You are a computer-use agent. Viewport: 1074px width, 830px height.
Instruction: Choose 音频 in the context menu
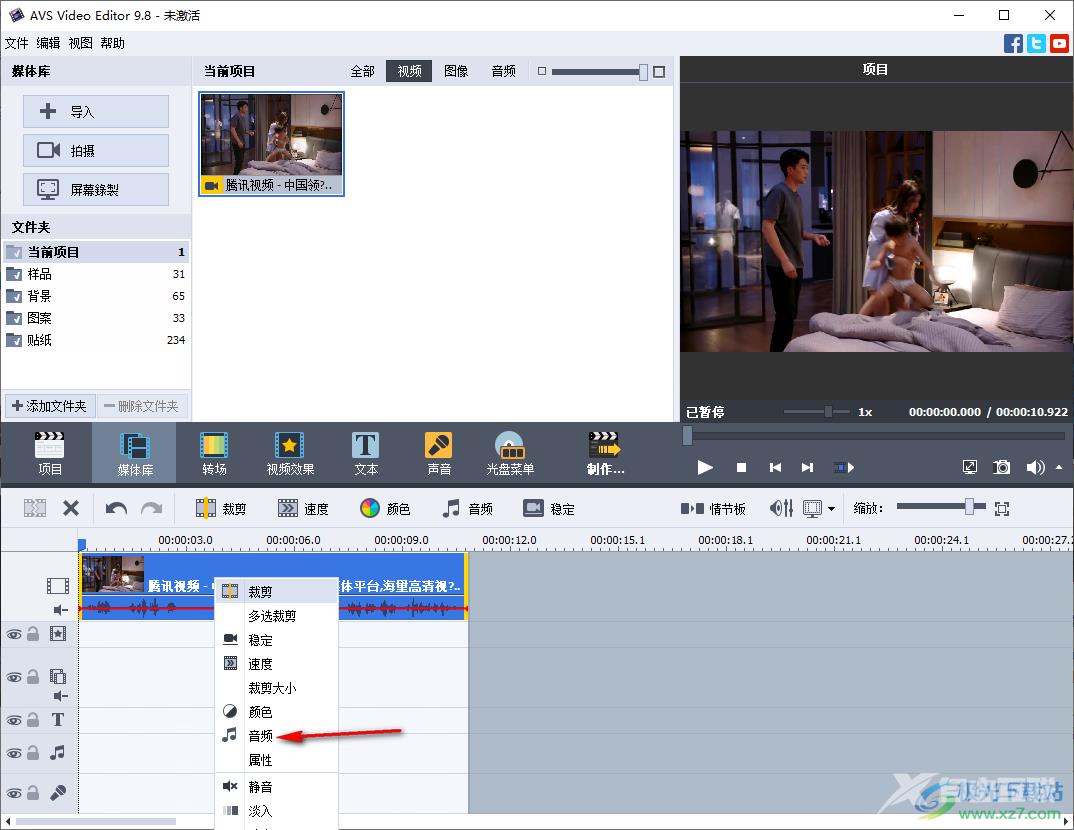[277, 736]
